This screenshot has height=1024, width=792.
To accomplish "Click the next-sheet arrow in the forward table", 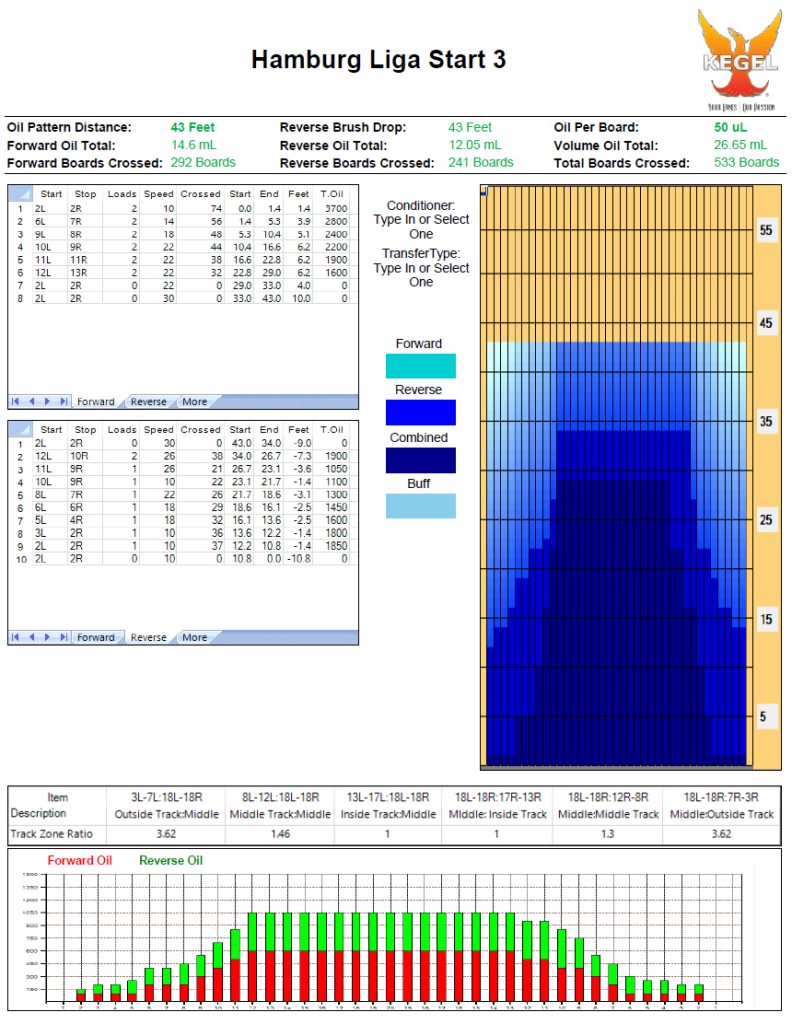I will pos(48,401).
